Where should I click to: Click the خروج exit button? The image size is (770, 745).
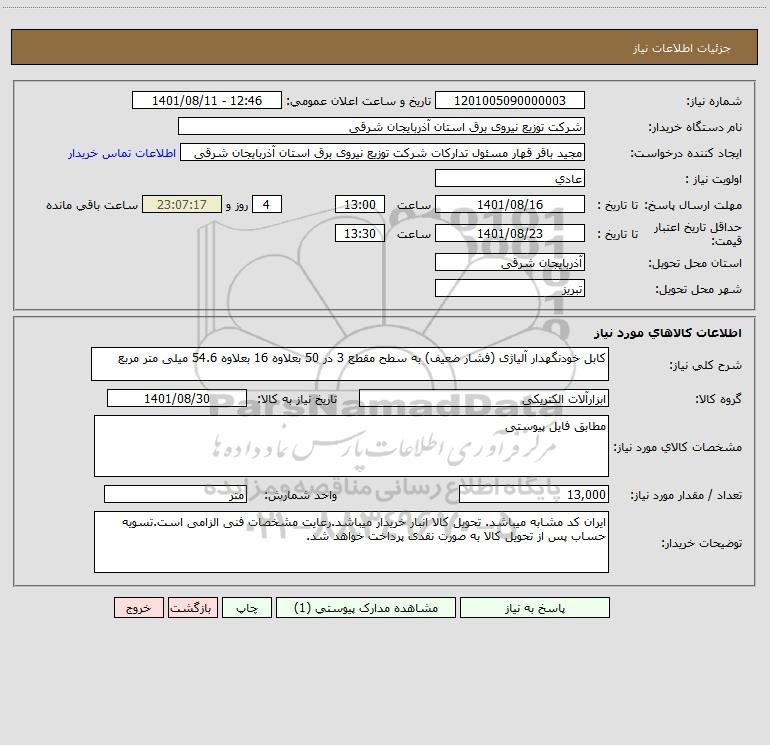[x=138, y=607]
